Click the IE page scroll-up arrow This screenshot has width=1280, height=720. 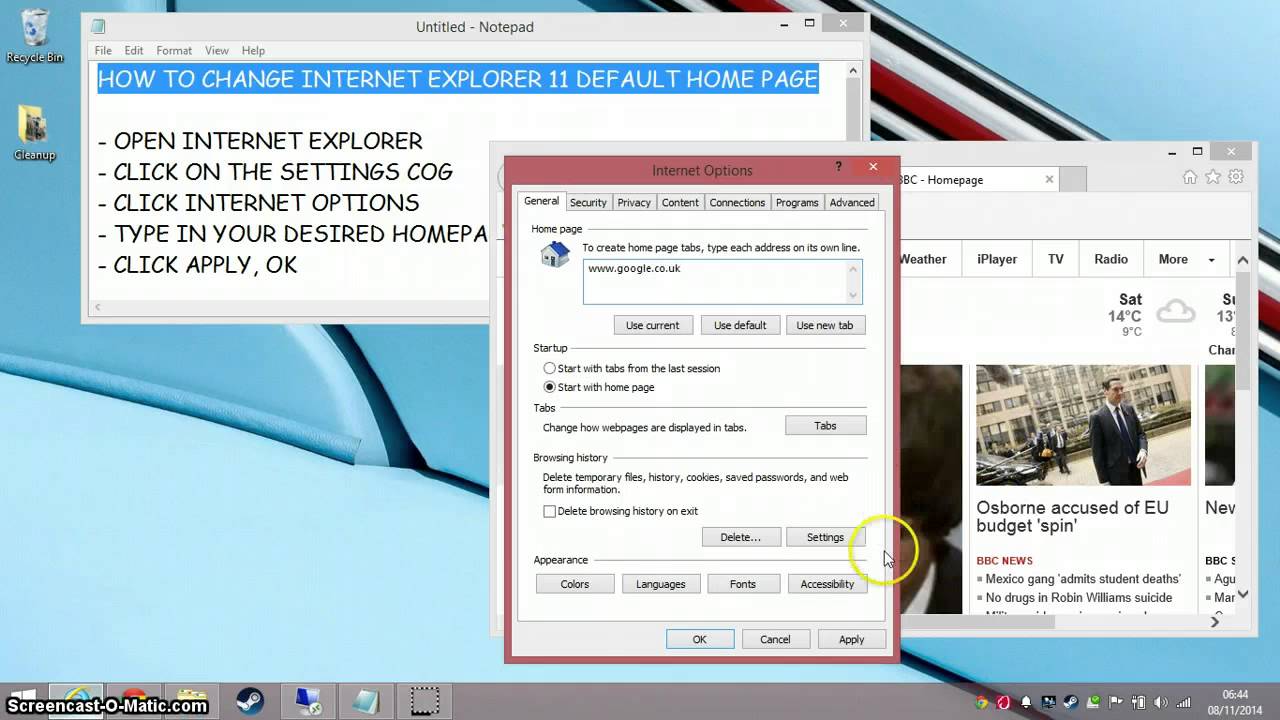(1243, 260)
